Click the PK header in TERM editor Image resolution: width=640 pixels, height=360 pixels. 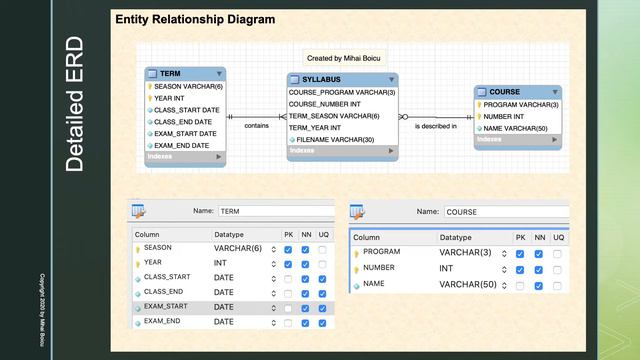289,235
